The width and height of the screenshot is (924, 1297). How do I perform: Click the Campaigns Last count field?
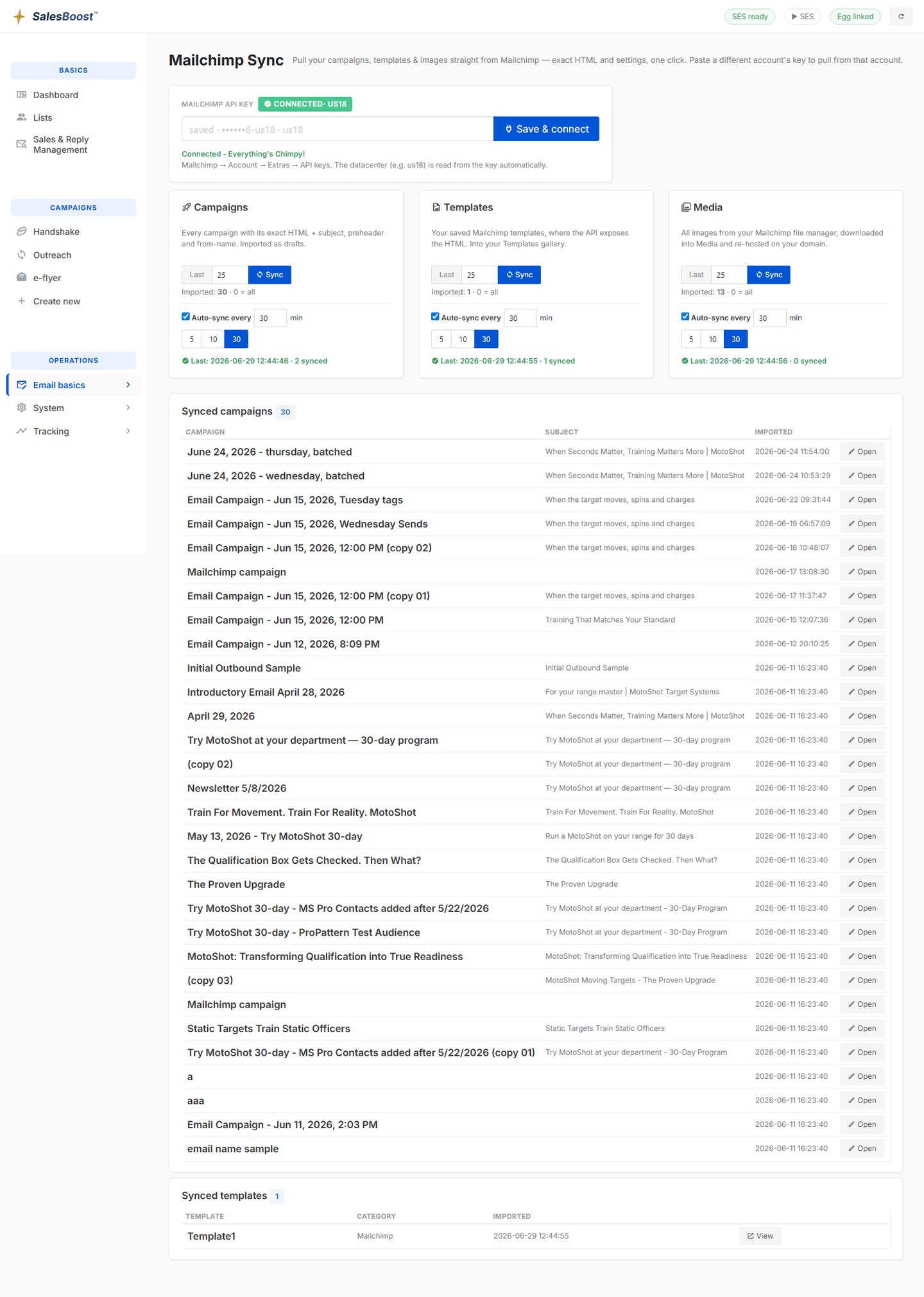click(230, 275)
